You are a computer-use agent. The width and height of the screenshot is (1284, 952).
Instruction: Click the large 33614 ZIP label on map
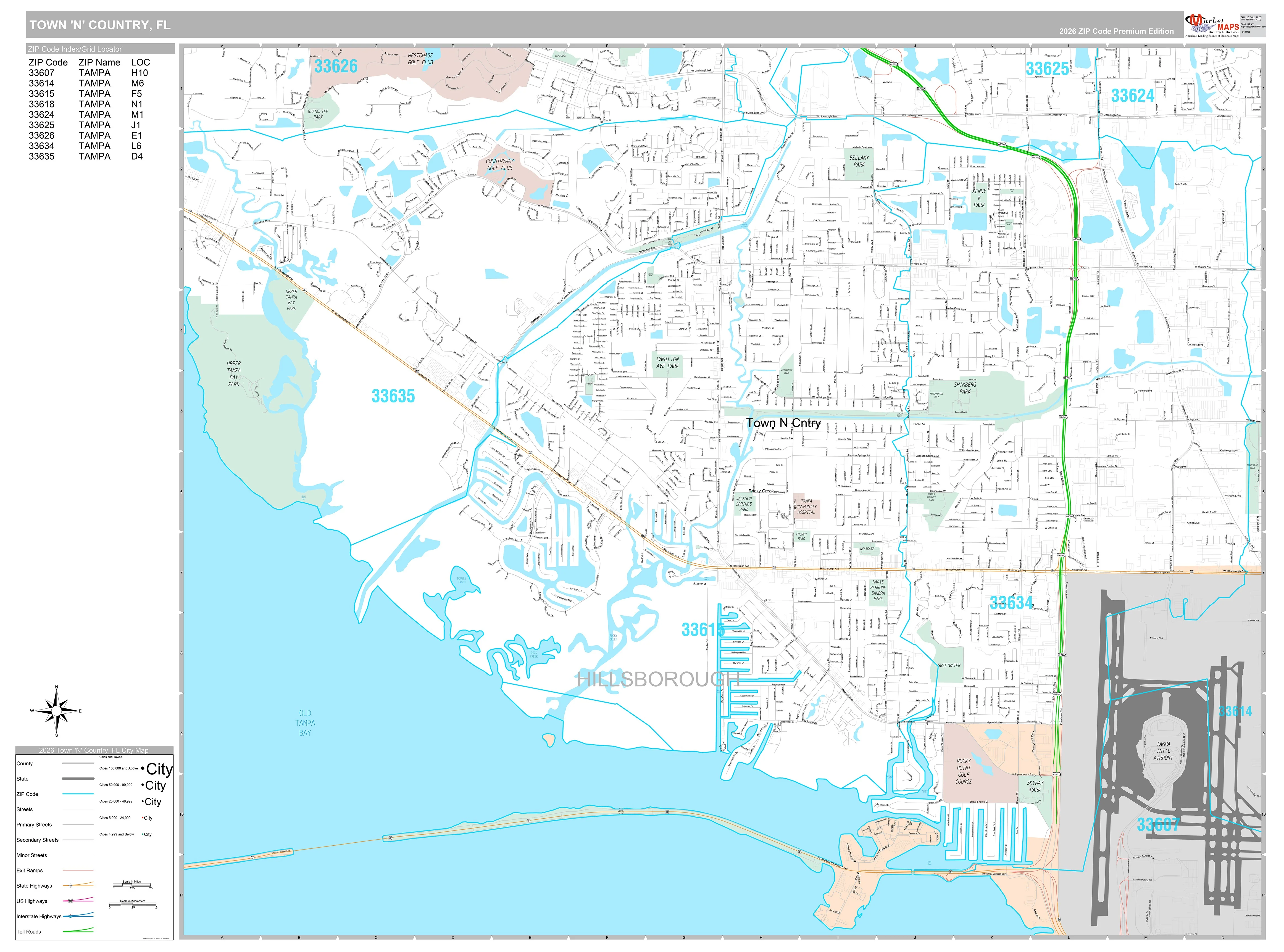(1235, 712)
